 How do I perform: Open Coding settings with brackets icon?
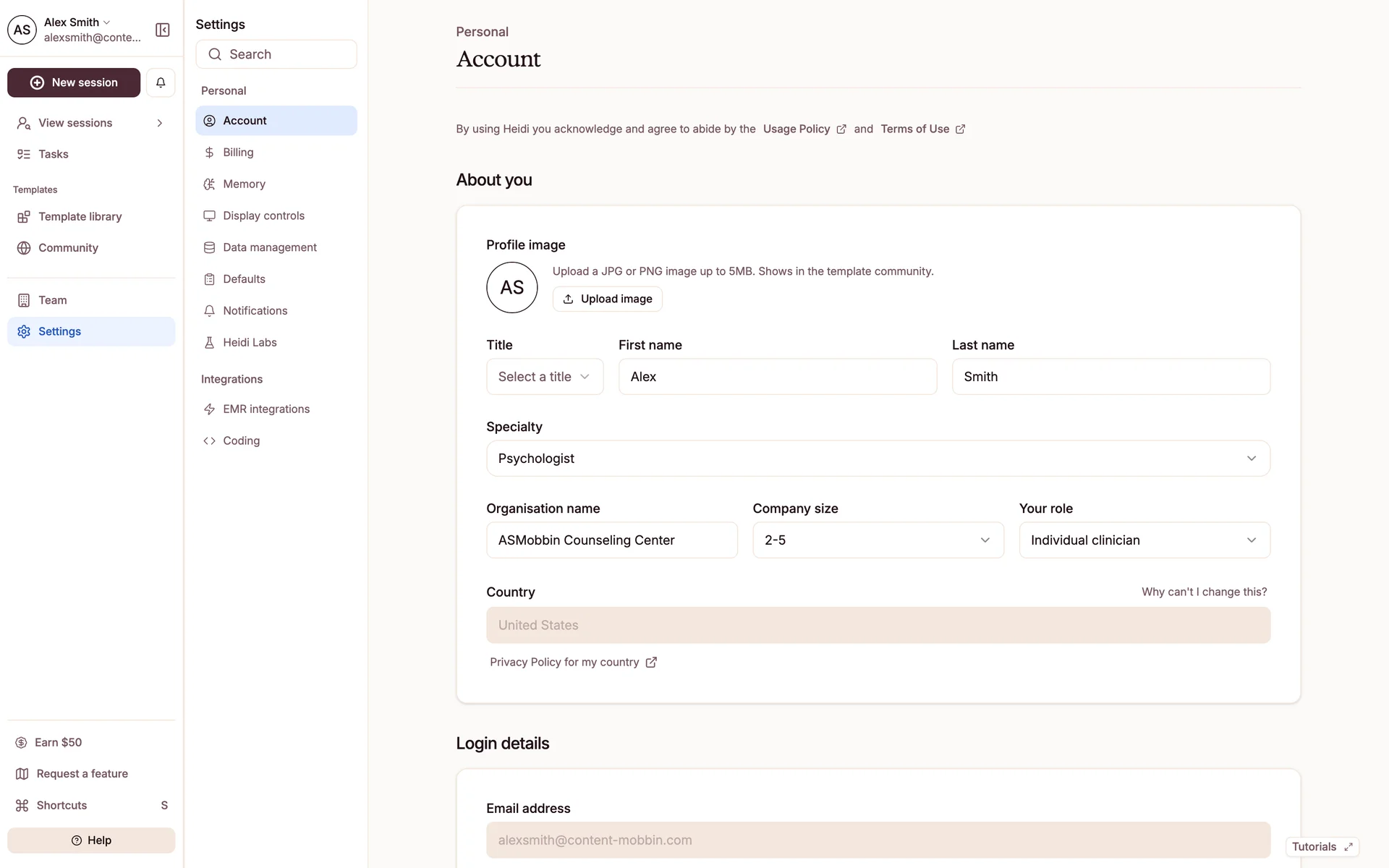click(241, 441)
